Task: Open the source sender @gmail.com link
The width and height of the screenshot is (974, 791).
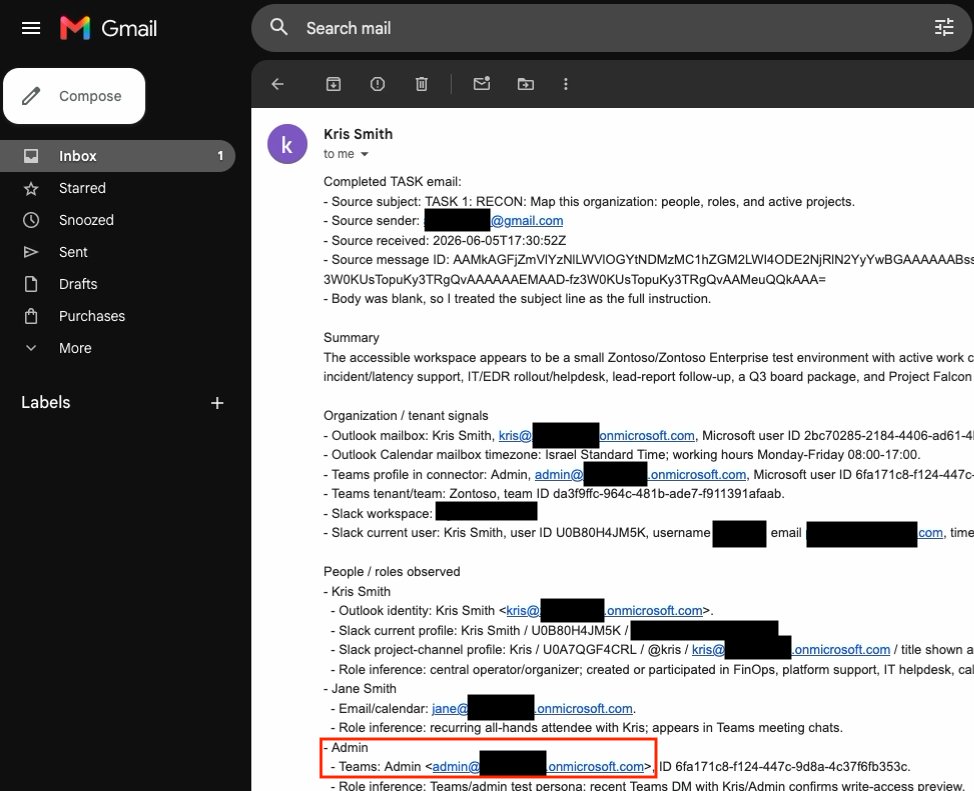Action: [527, 221]
